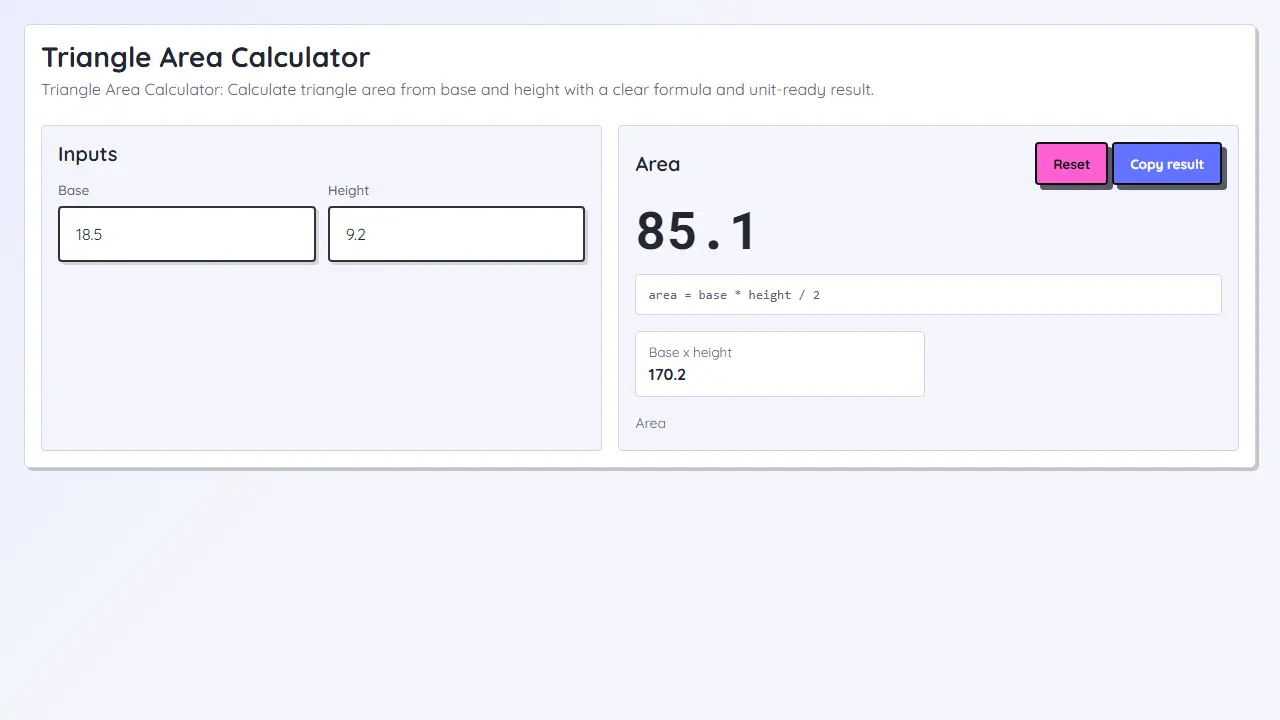Click the Base label above its input
The image size is (1280, 720).
coord(73,190)
